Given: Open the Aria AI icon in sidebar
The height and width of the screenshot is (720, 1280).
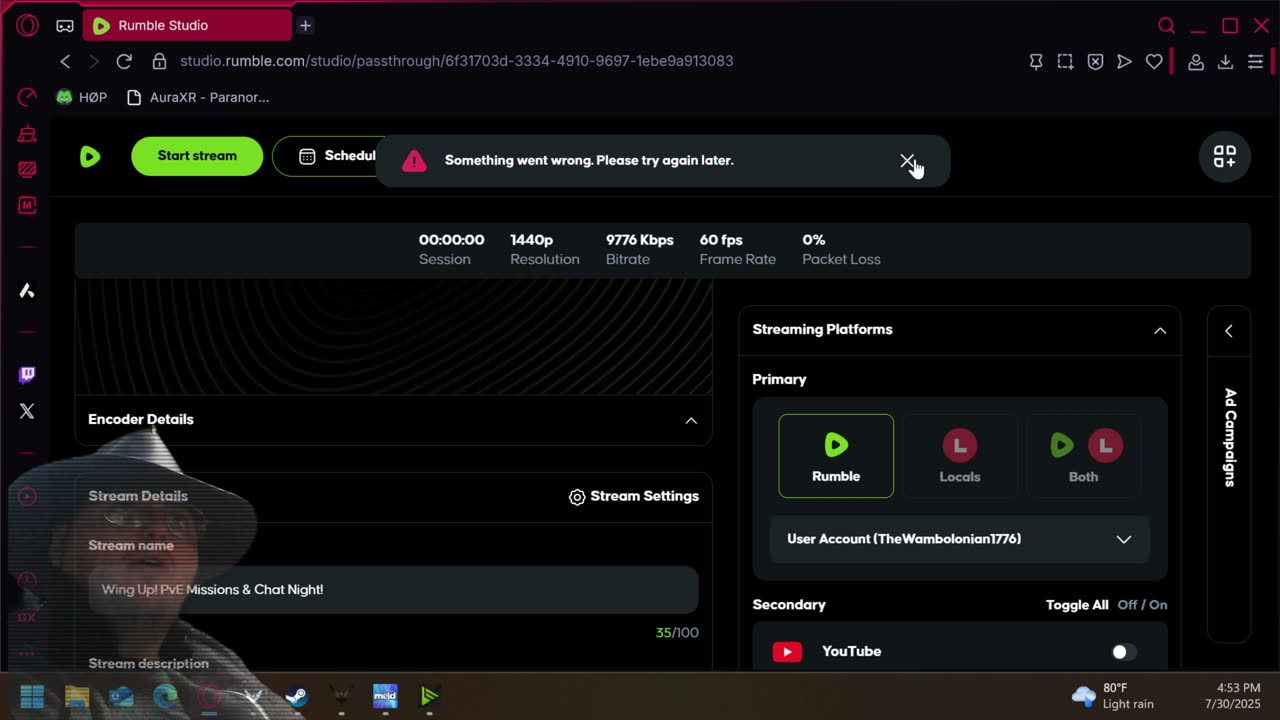Looking at the screenshot, I should (27, 290).
